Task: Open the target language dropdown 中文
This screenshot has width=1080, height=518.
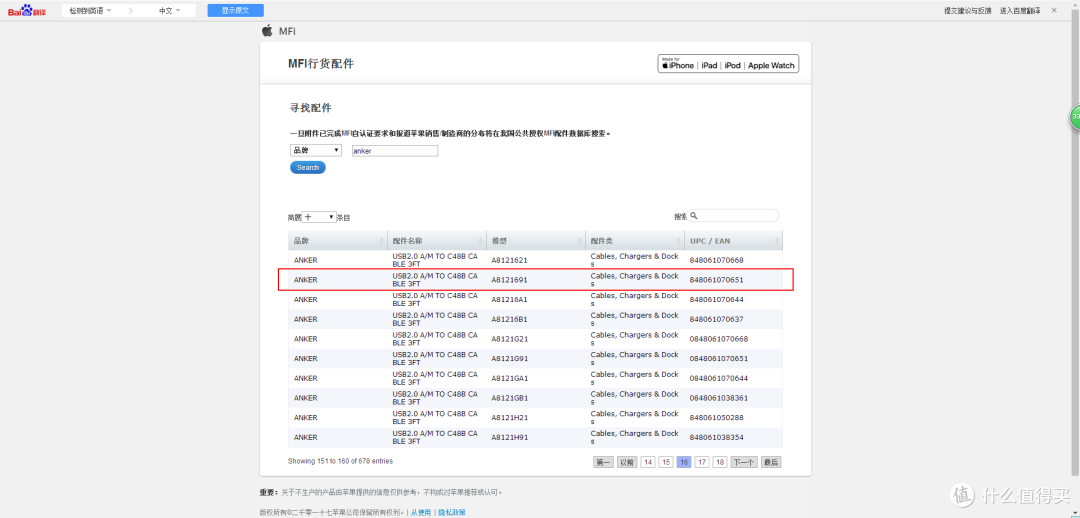Action: coord(169,10)
